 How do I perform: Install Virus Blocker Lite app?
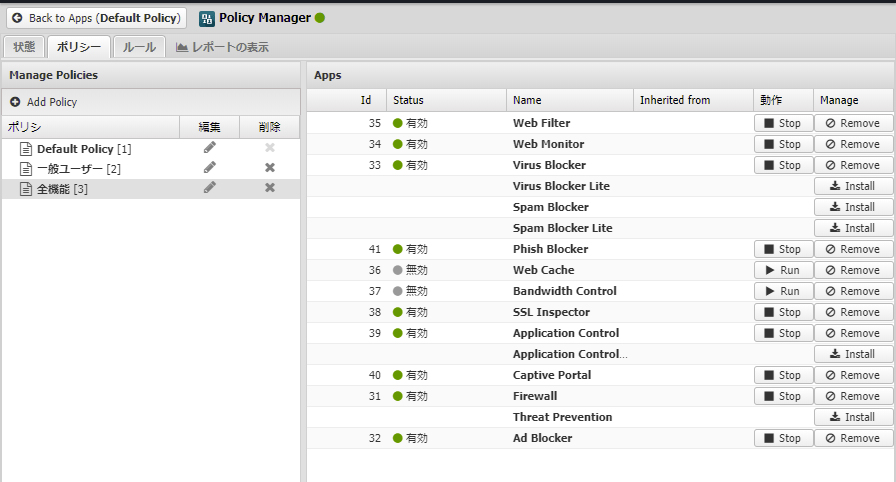pos(853,186)
